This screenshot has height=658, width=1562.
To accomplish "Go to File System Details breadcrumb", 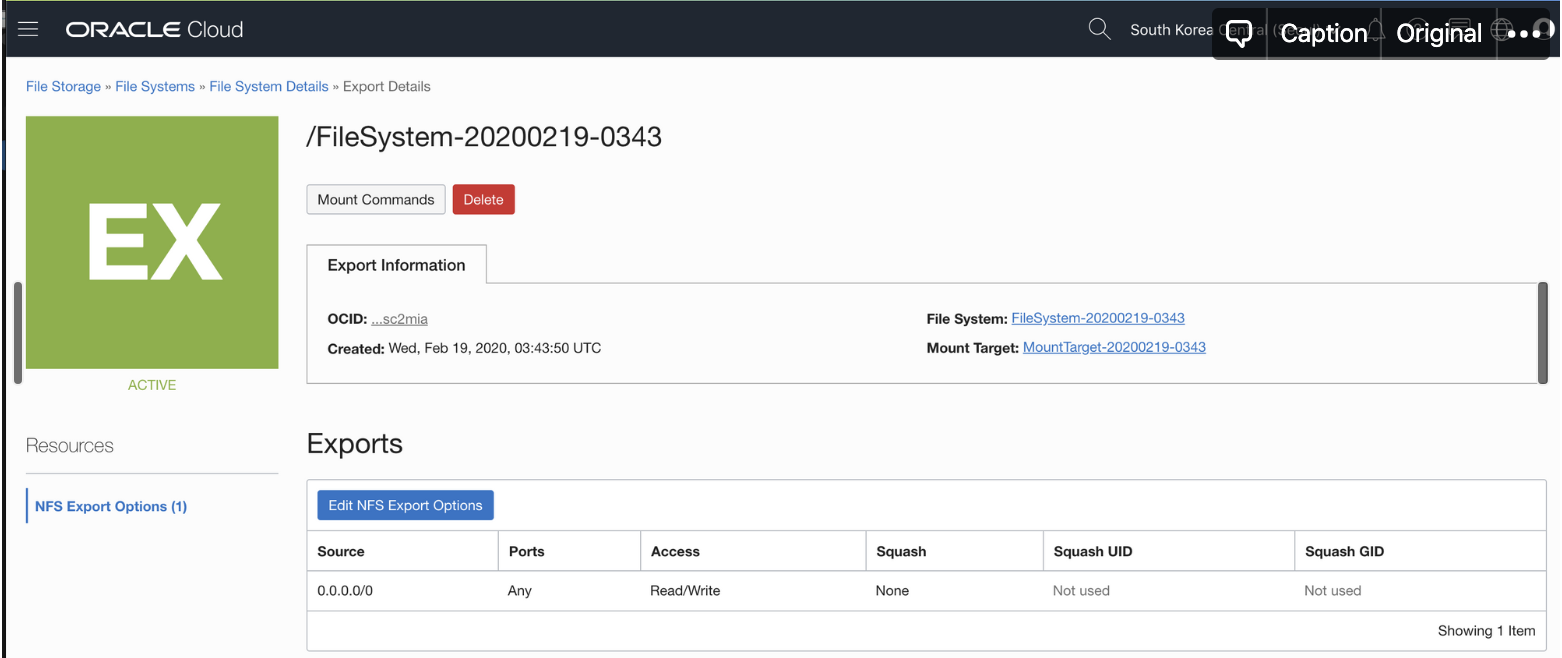I will click(x=269, y=87).
